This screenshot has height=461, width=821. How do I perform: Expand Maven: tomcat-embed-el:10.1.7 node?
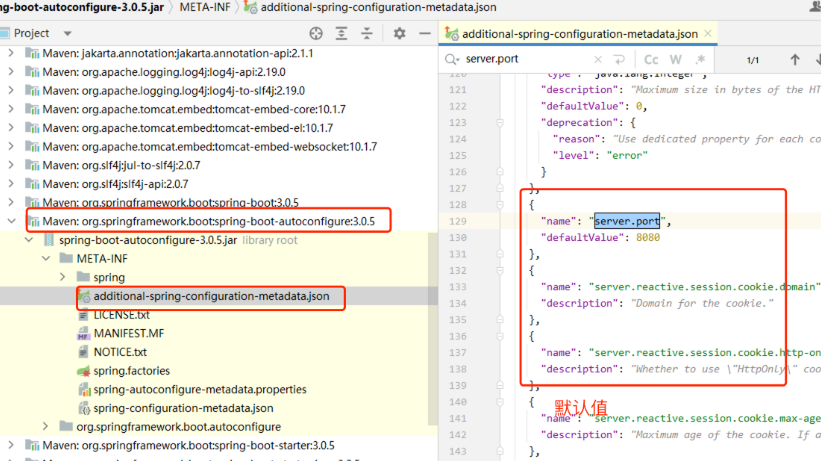tap(11, 128)
